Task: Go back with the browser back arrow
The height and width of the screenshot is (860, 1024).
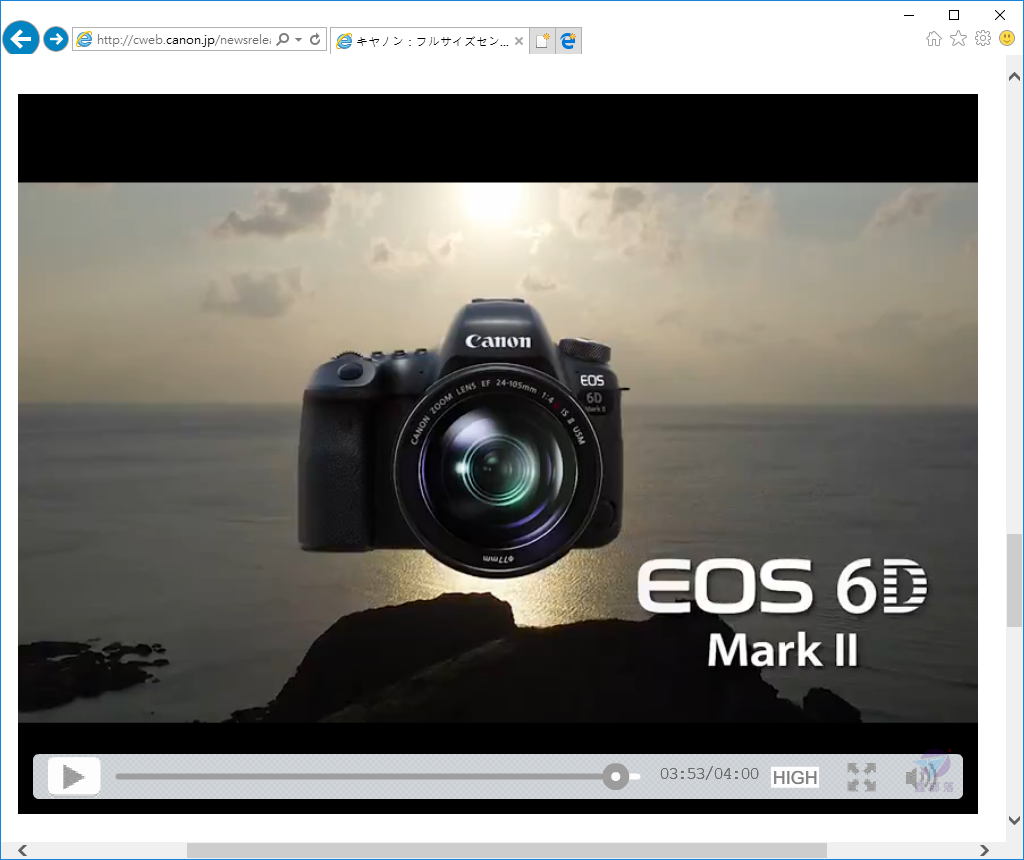Action: pos(21,39)
